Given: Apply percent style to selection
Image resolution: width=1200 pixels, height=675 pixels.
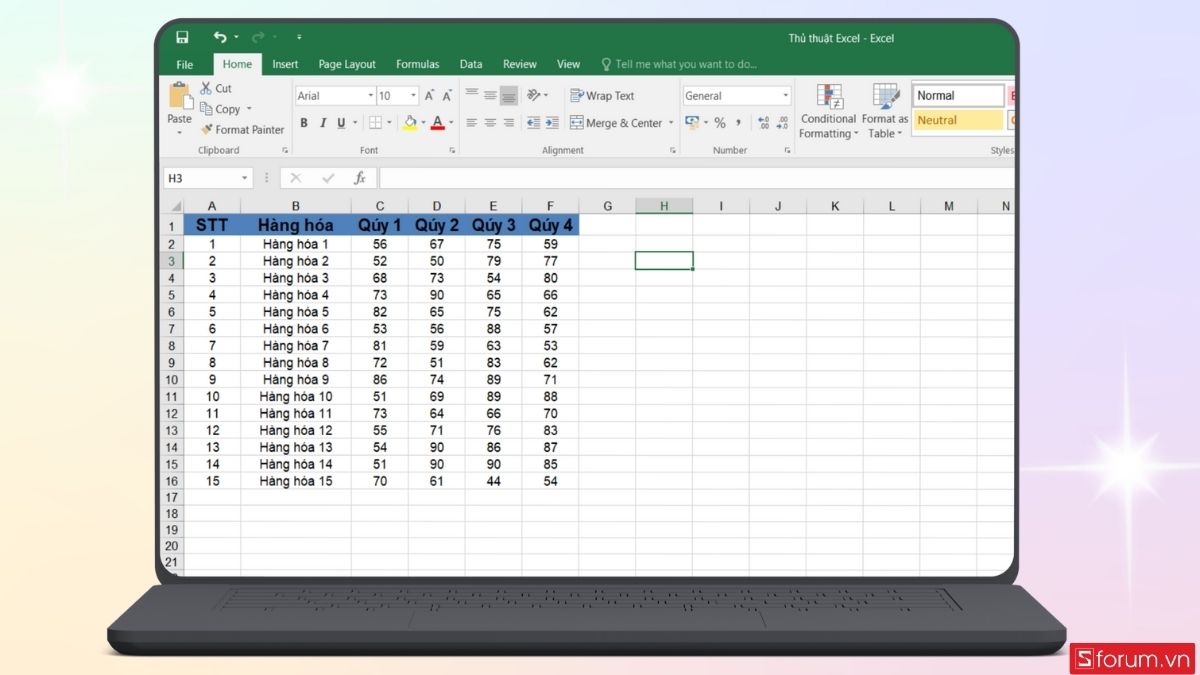Looking at the screenshot, I should (719, 123).
